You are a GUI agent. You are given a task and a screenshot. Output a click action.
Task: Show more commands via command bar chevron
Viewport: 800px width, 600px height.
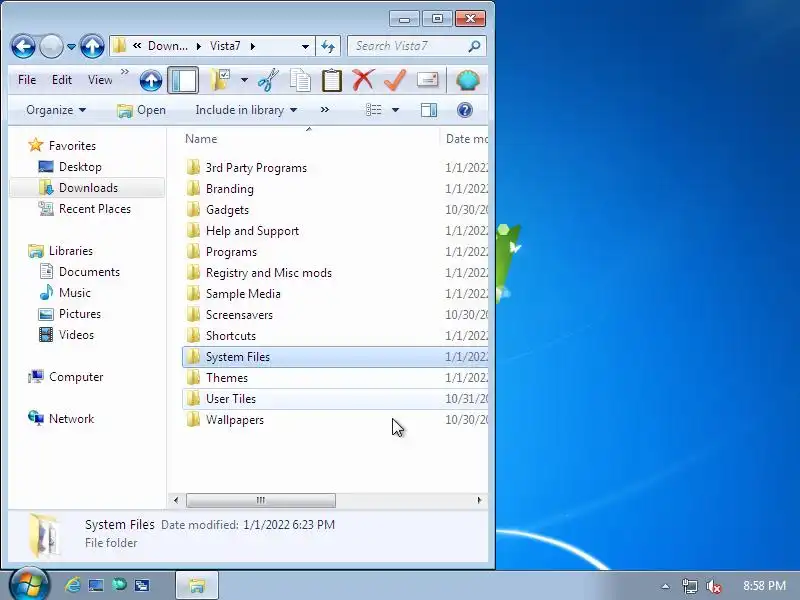324,110
